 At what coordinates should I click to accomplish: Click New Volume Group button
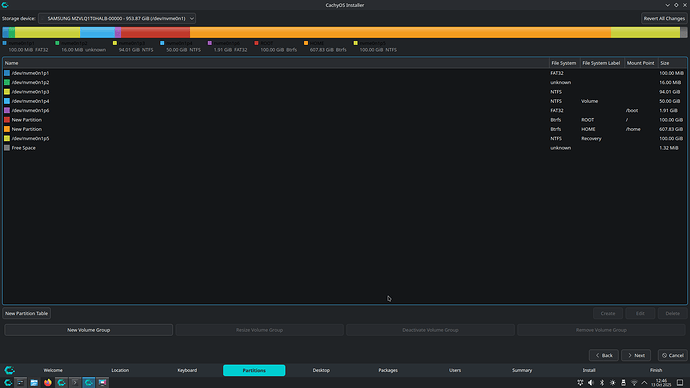click(88, 330)
